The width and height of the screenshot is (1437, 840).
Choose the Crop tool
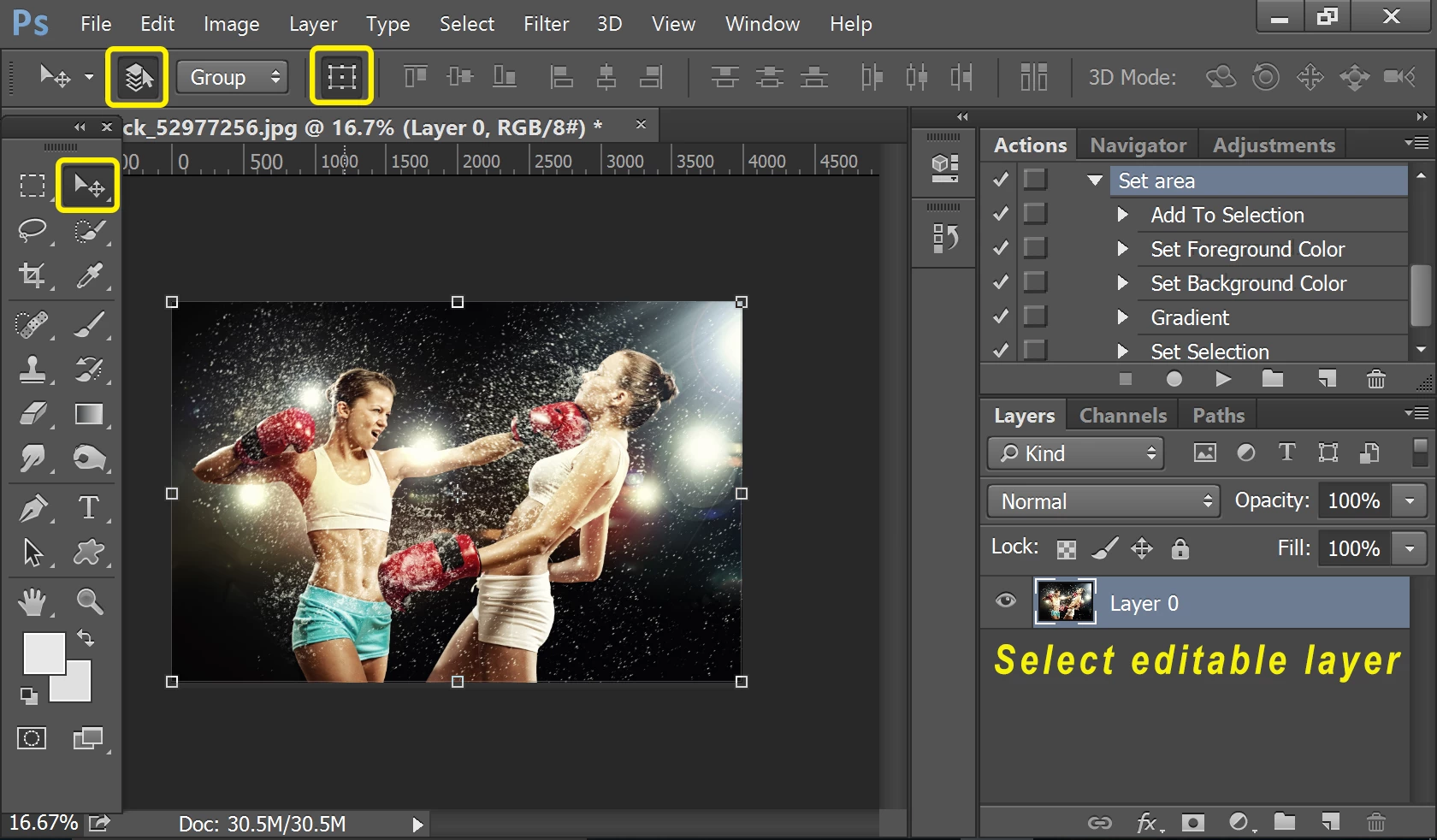[x=33, y=275]
